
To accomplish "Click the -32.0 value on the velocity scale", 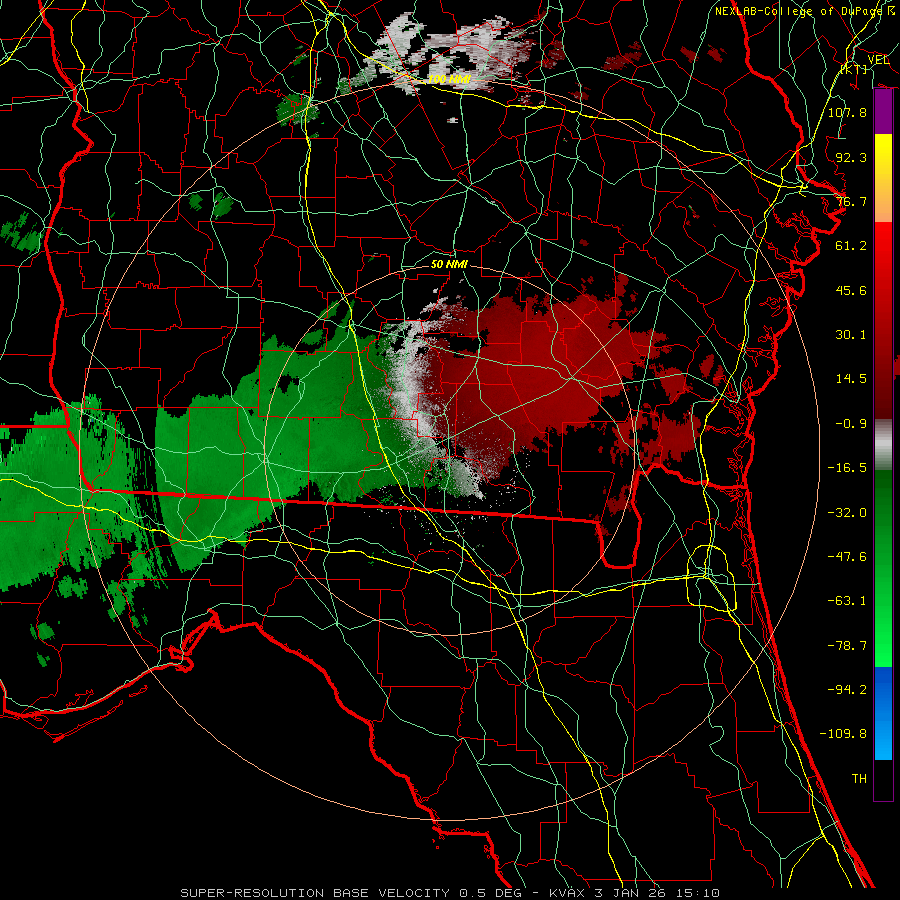I will point(847,513).
